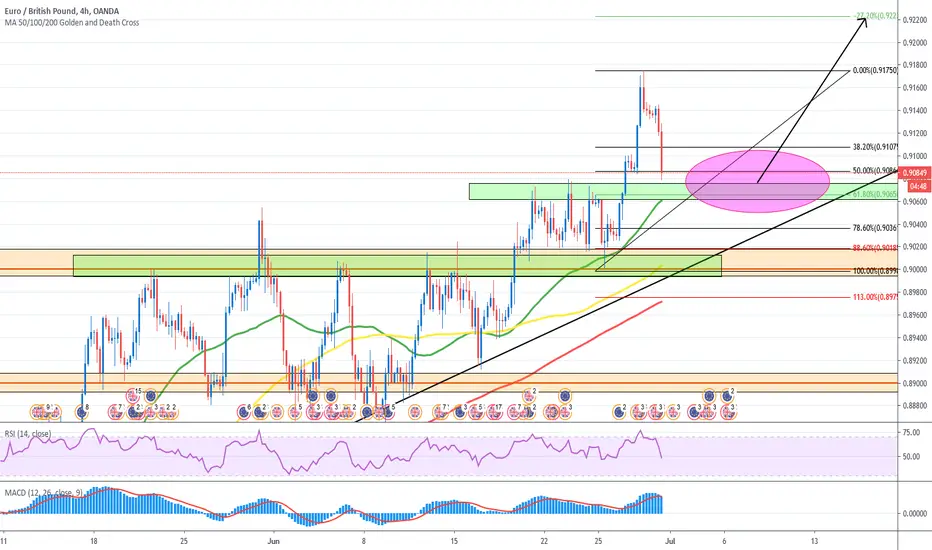
Task: Open the economic event icon marked 17
Action: click(x=494, y=411)
